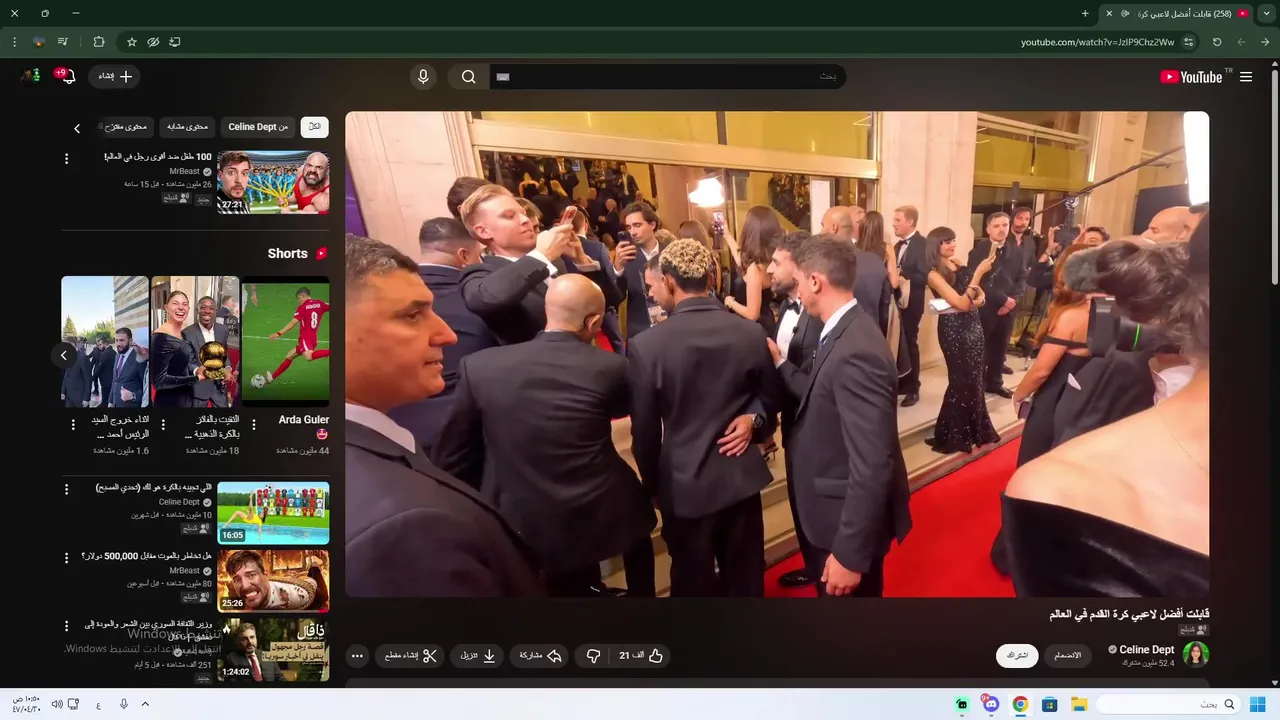Click the install-app icon in address bar
Screen dimensions: 1280x720
coord(175,42)
